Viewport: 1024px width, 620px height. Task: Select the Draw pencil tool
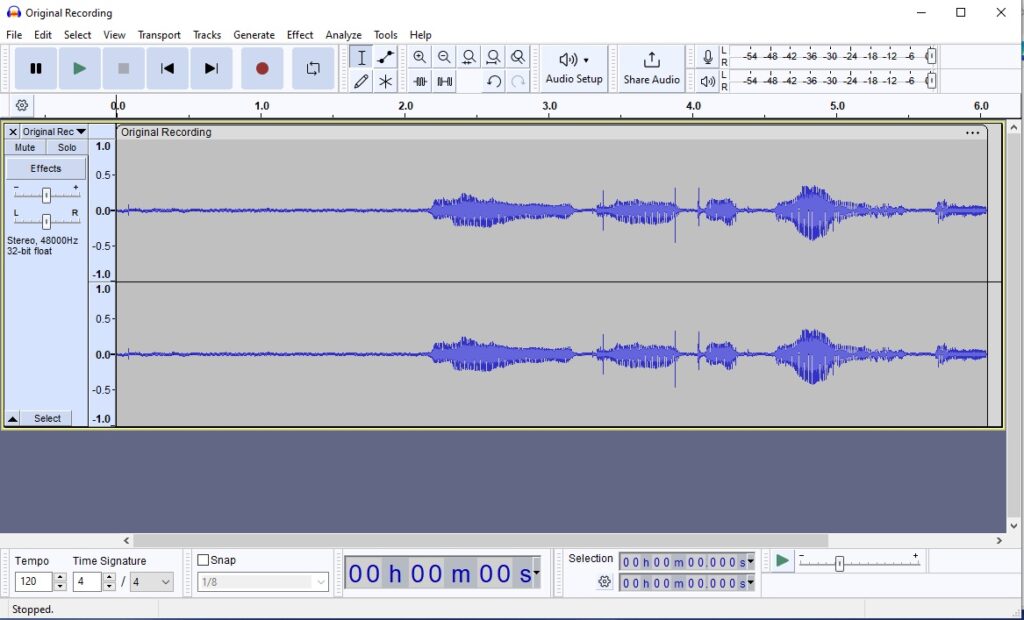point(361,82)
